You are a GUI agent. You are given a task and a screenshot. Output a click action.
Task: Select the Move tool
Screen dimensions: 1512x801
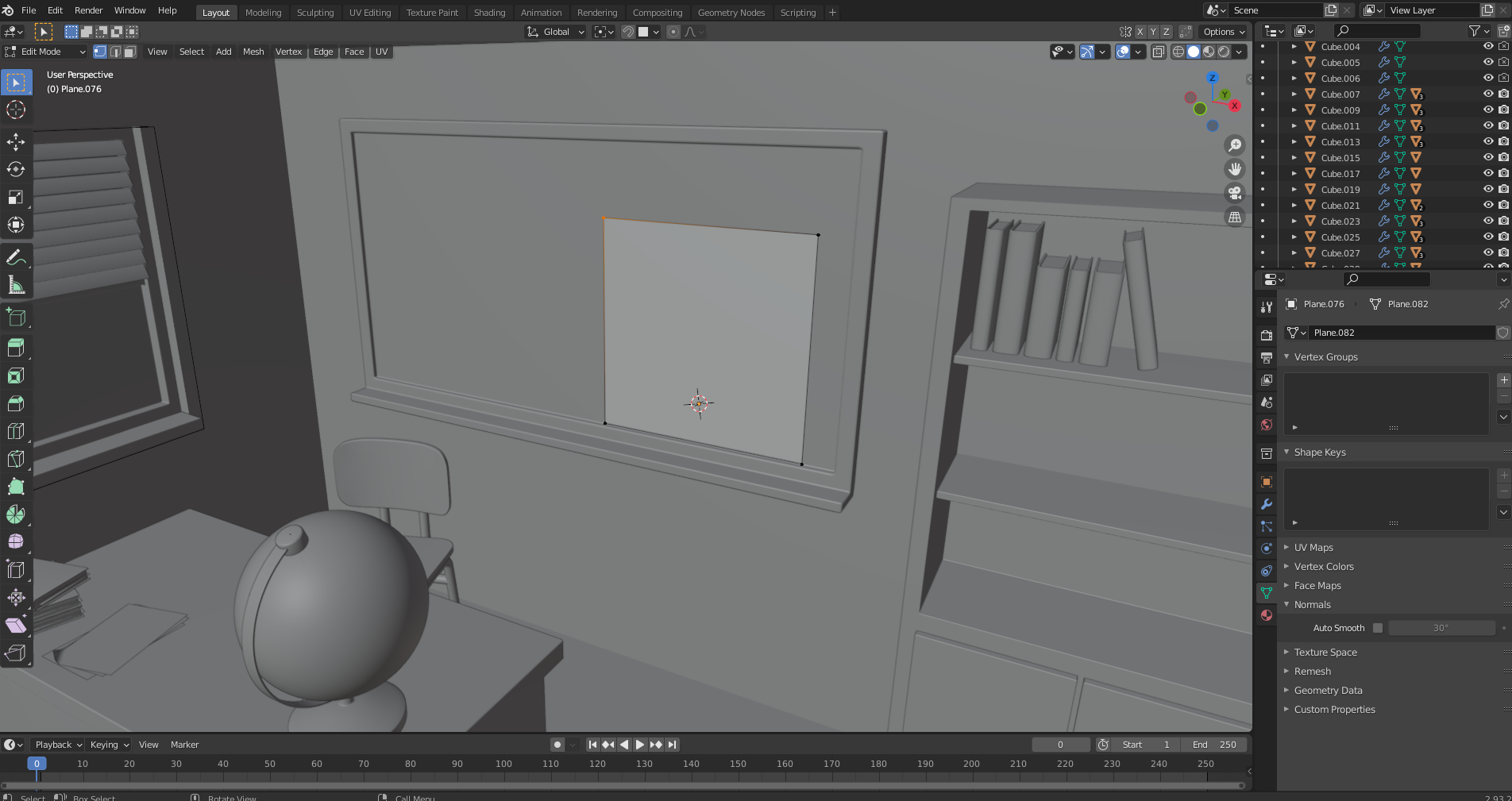tap(16, 142)
